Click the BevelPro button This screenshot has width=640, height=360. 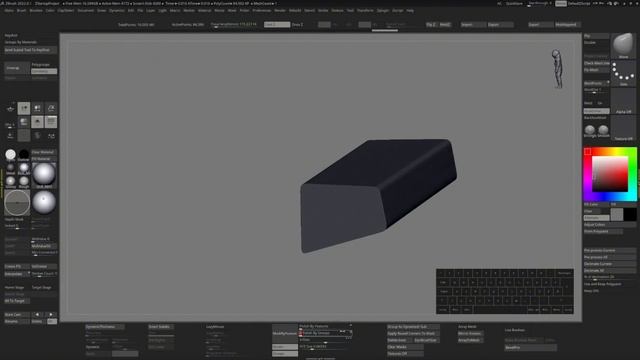[531, 348]
